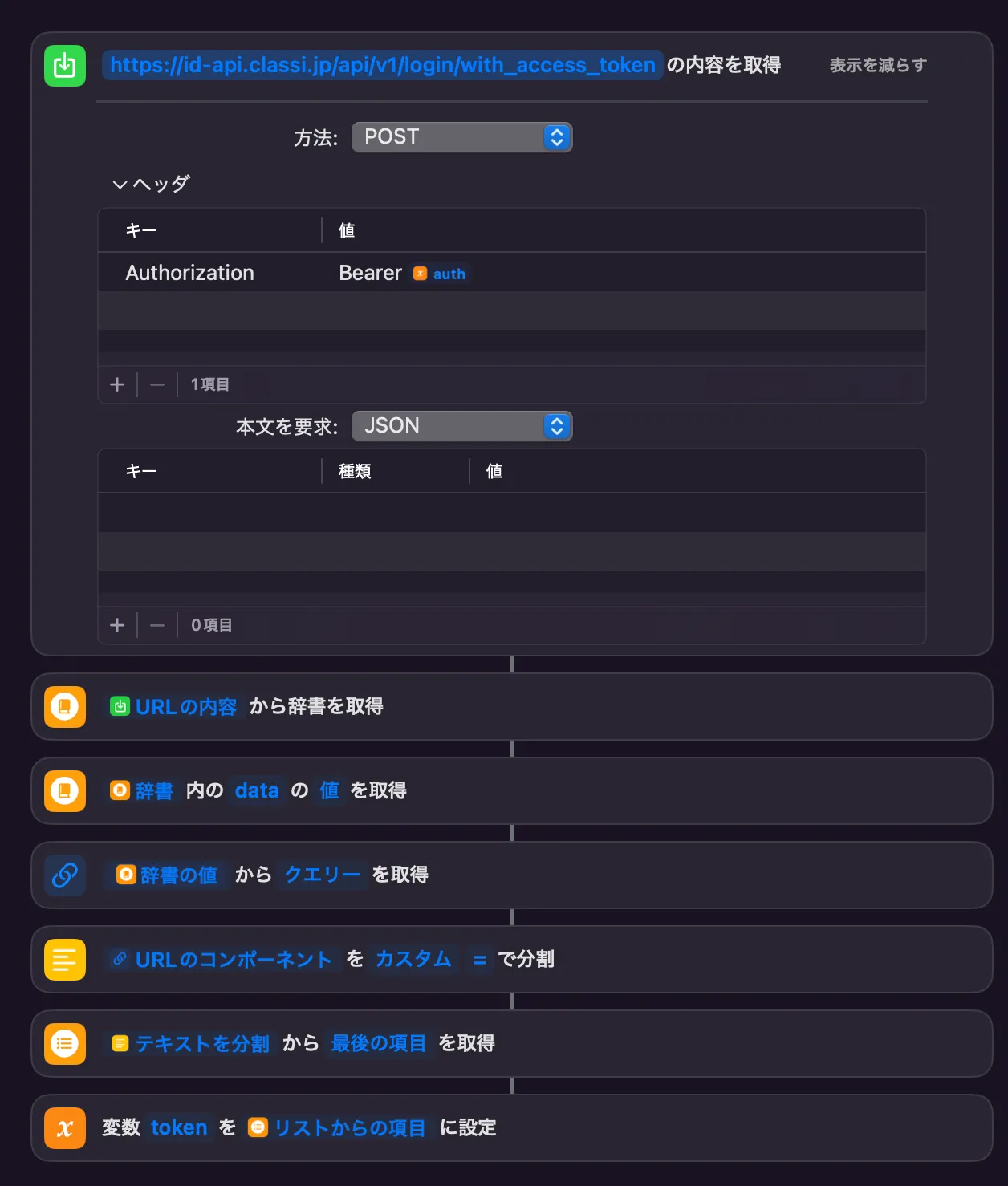Remove a header row with the minus button
This screenshot has height=1186, width=1008.
pyautogui.click(x=157, y=384)
